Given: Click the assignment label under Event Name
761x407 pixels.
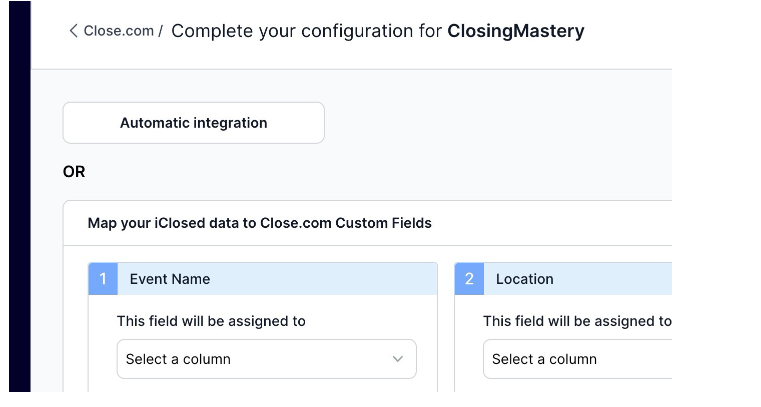Looking at the screenshot, I should point(211,321).
